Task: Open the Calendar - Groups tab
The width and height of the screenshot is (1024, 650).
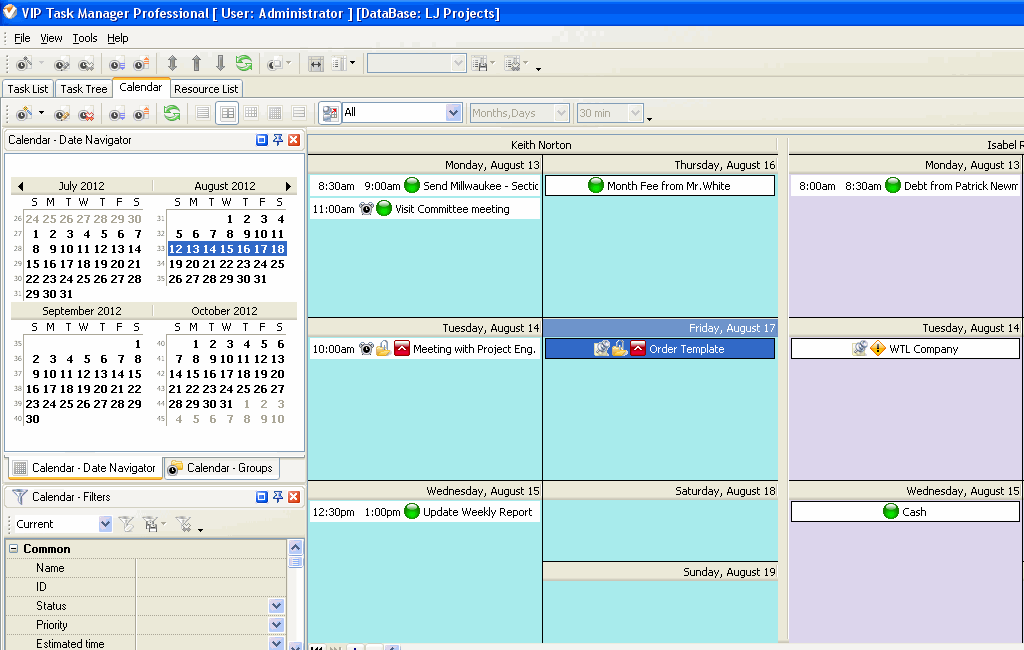Action: (x=220, y=468)
